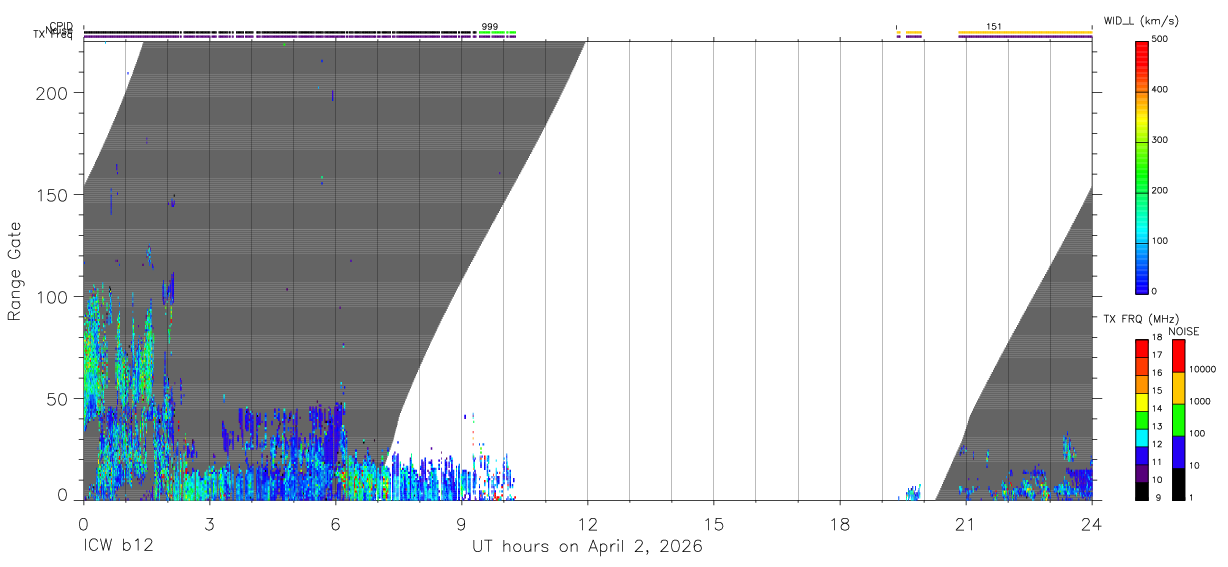
Task: Click the CPID value '999' above the plot
Action: point(490,27)
